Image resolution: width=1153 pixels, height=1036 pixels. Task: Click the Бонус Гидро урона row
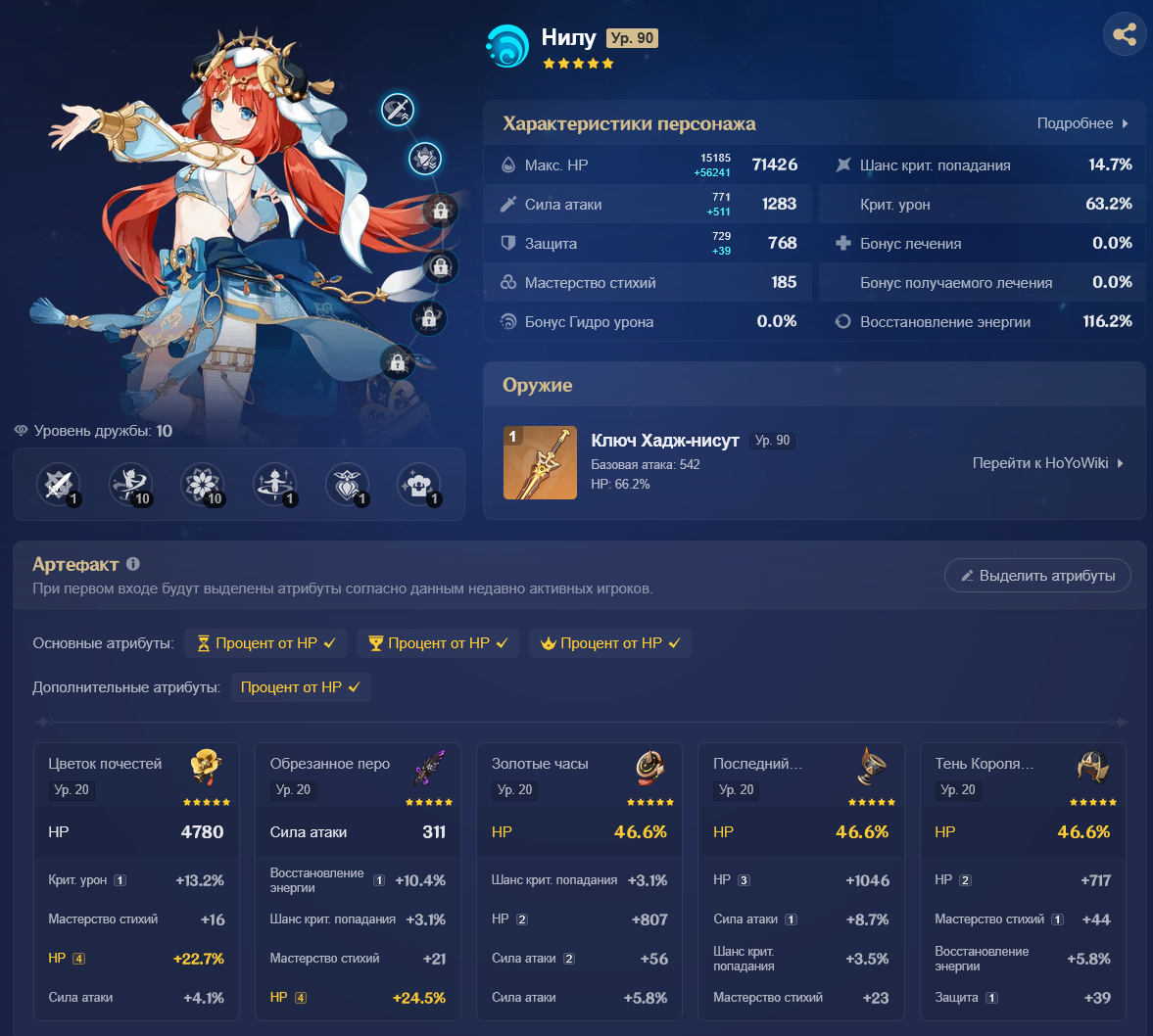(x=648, y=321)
